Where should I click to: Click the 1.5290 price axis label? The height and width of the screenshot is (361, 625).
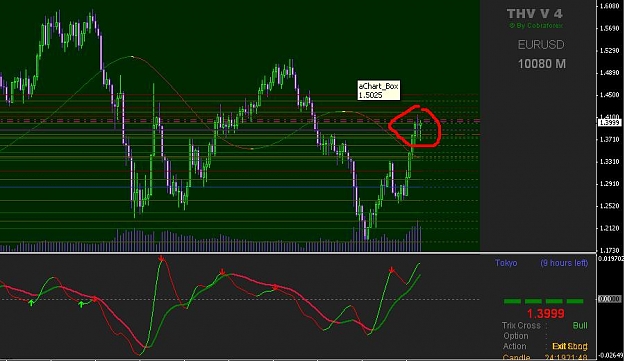609,51
